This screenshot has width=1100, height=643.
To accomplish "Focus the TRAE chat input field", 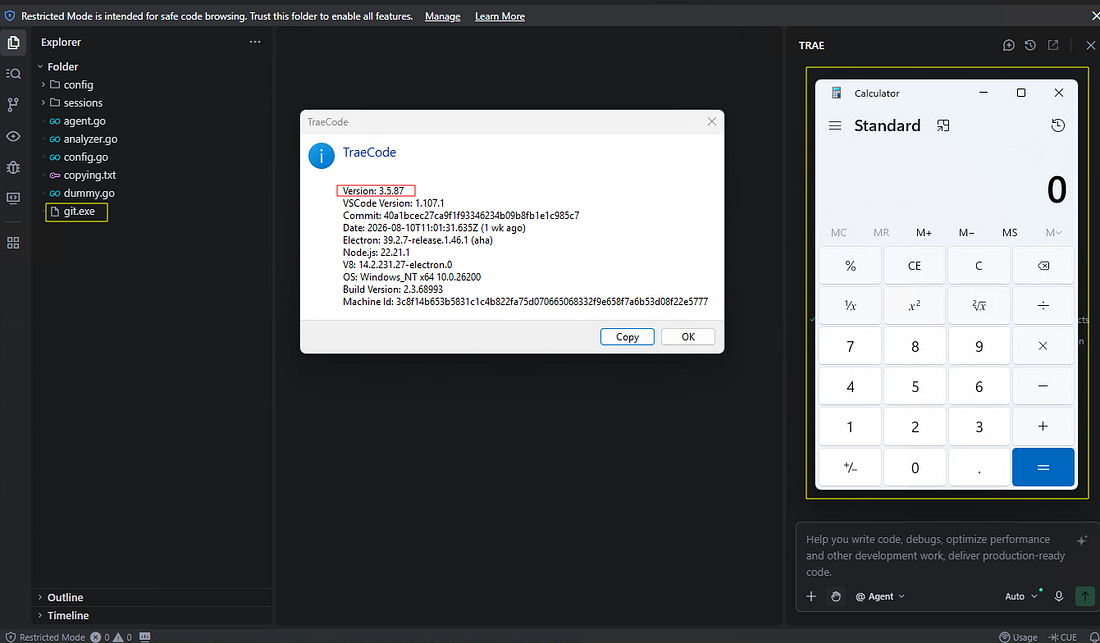I will (x=937, y=555).
